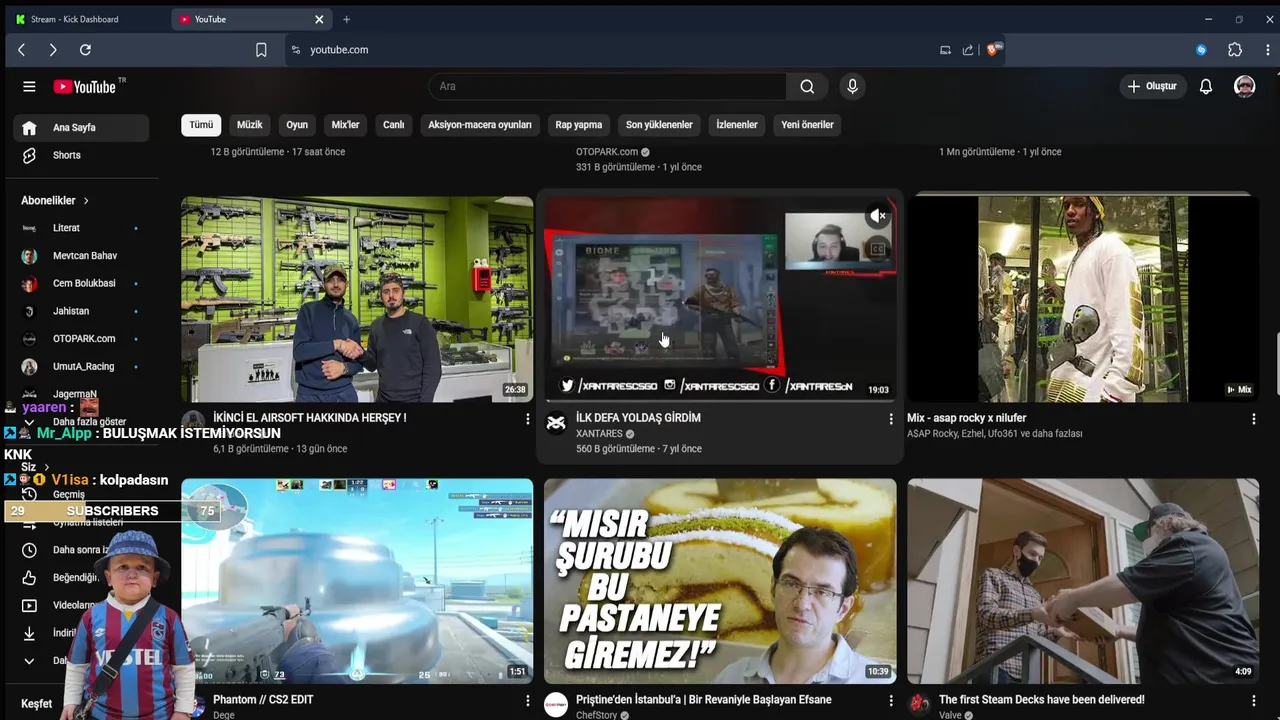Open the asap rocky x nilufer thumbnail
1280x720 pixels.
[x=1083, y=299]
